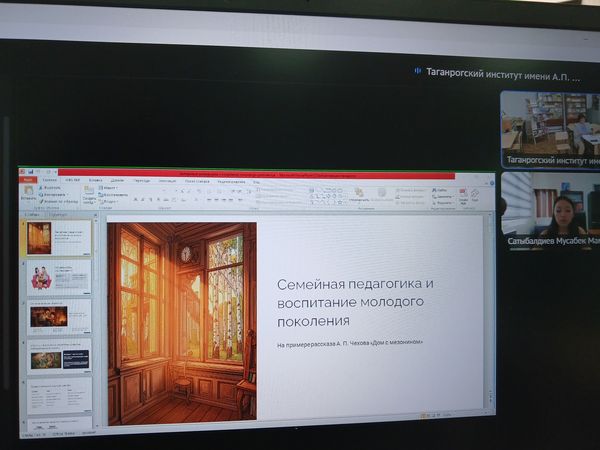Click the Создать слайд new slide icon
Image resolution: width=600 pixels, height=450 pixels.
(x=89, y=195)
